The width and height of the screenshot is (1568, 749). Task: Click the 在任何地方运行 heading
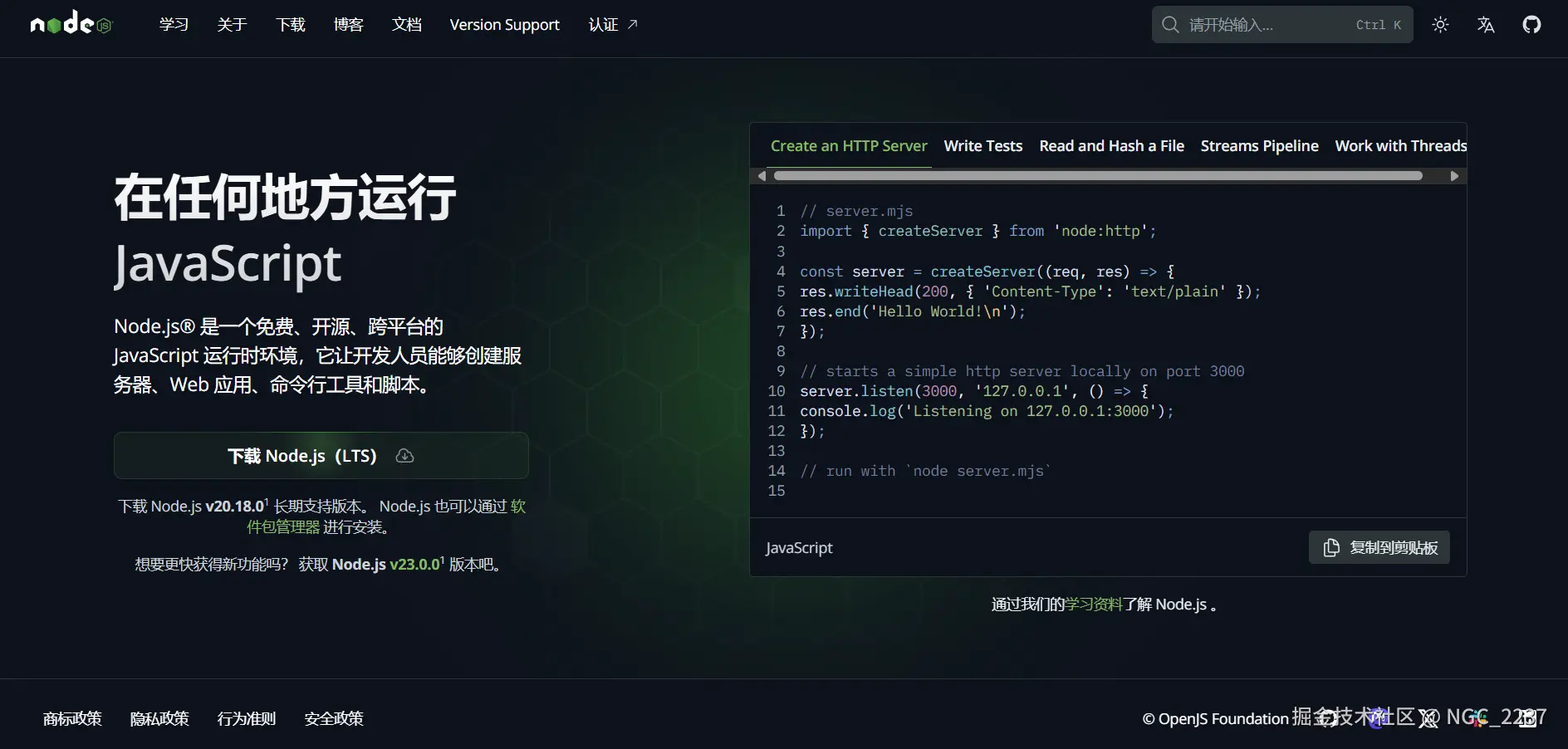click(286, 198)
